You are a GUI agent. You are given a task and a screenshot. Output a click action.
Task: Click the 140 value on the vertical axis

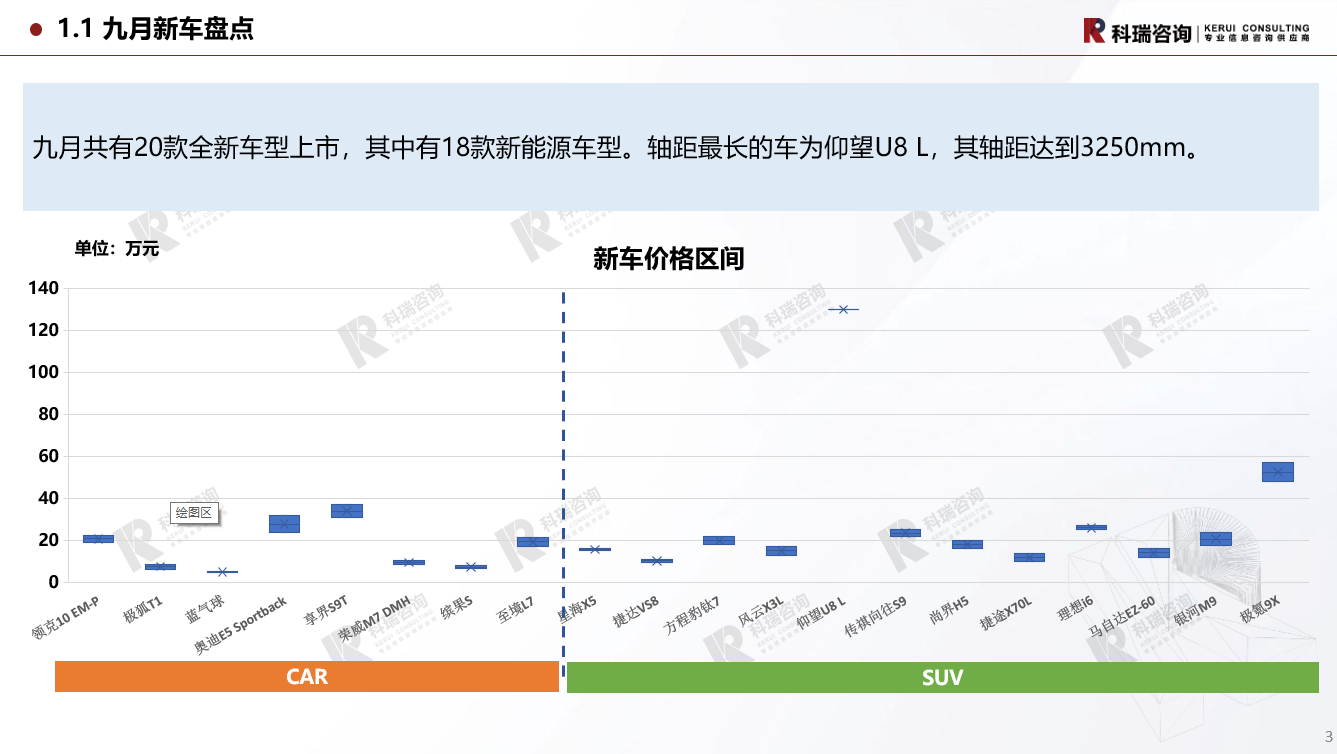(44, 288)
